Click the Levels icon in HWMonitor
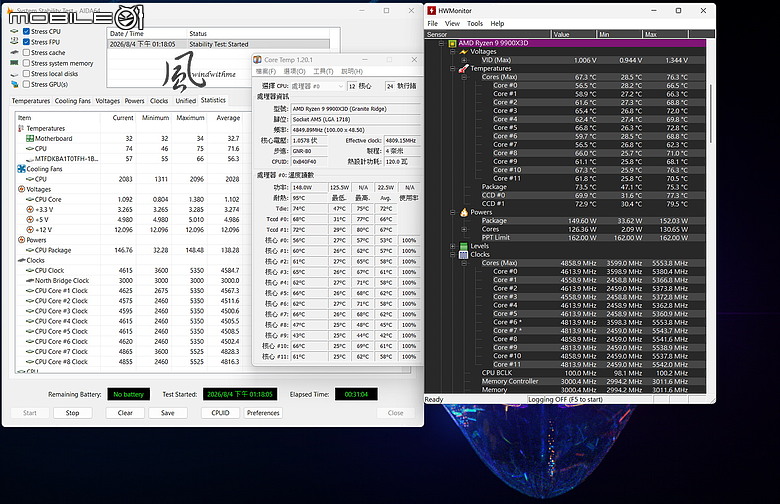 tap(464, 246)
